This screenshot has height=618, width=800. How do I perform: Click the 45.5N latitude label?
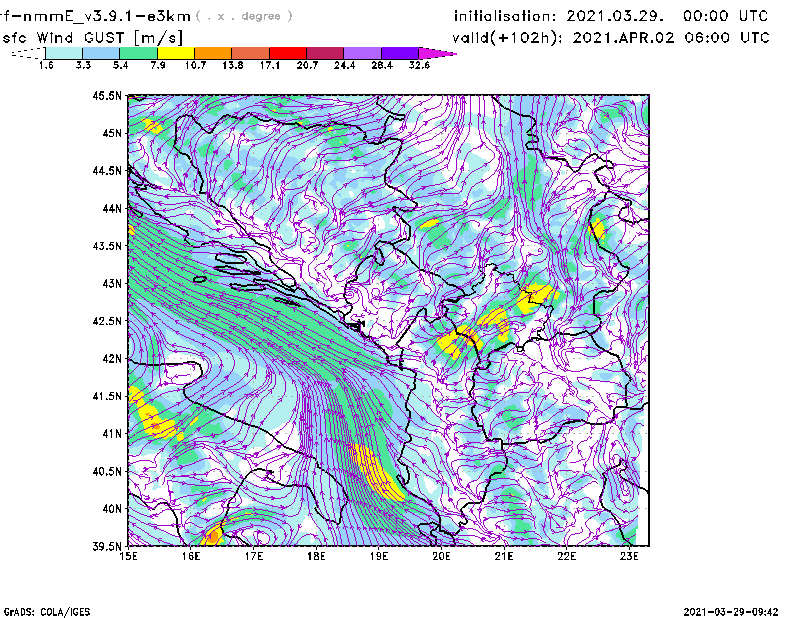[x=107, y=95]
